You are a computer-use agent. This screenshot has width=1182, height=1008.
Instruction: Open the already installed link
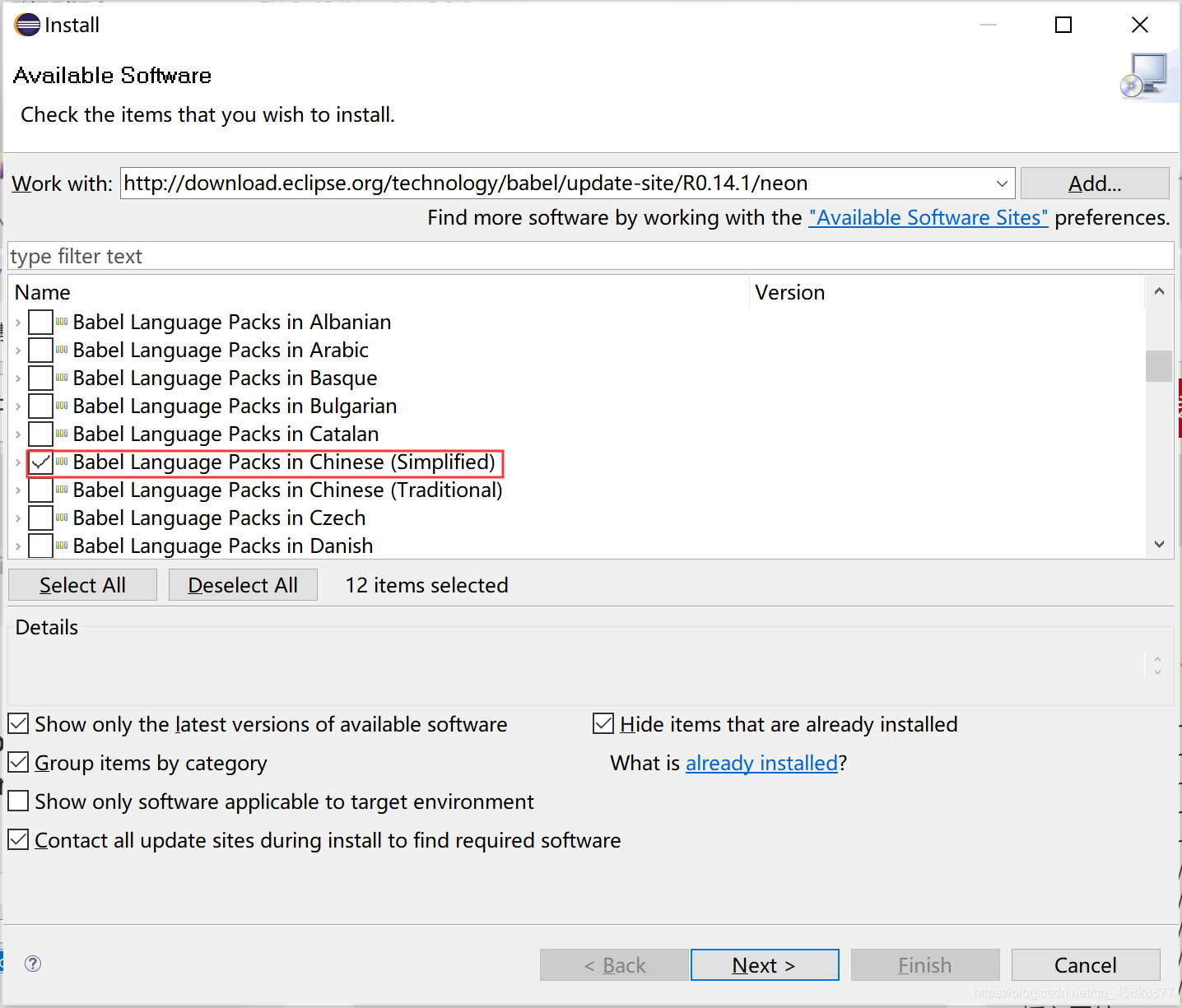tap(761, 763)
